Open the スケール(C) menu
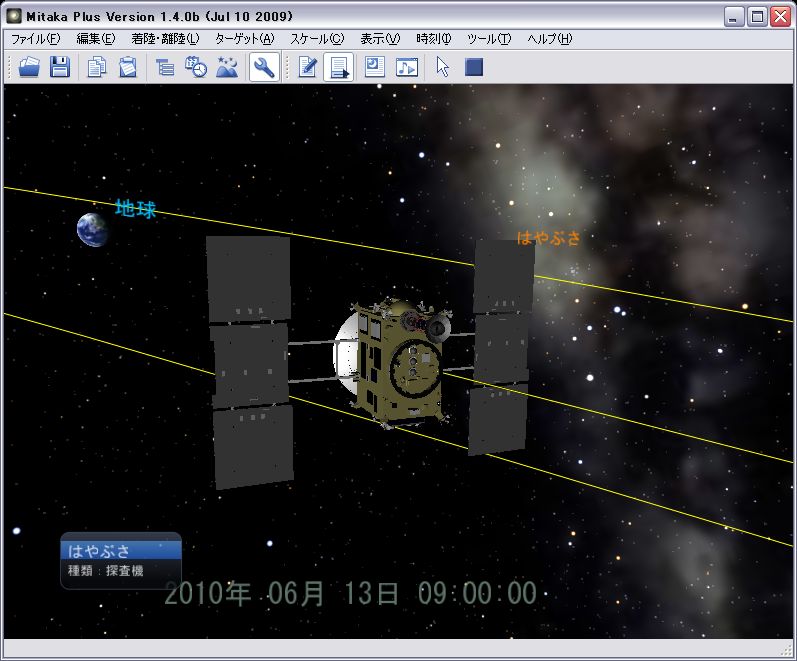Screen dimensions: 797x661 point(317,39)
